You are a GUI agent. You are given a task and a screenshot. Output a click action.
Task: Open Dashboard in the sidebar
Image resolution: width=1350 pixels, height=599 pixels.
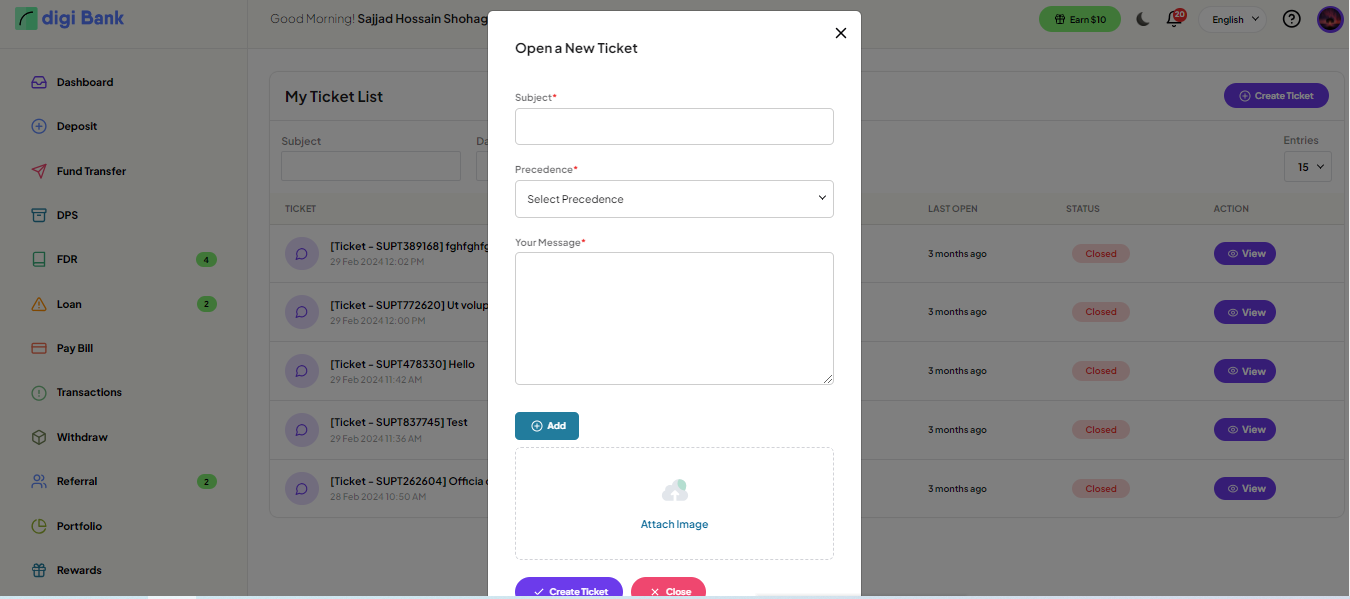(x=85, y=82)
